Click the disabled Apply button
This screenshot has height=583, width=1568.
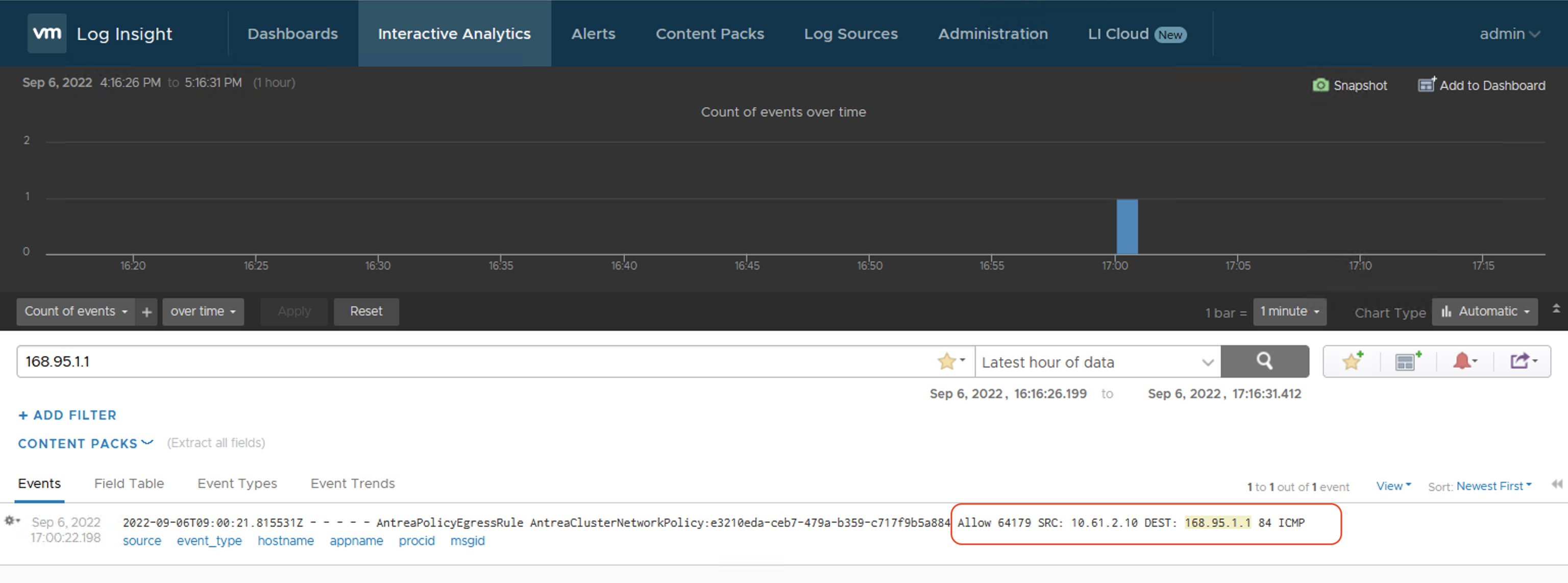(294, 311)
